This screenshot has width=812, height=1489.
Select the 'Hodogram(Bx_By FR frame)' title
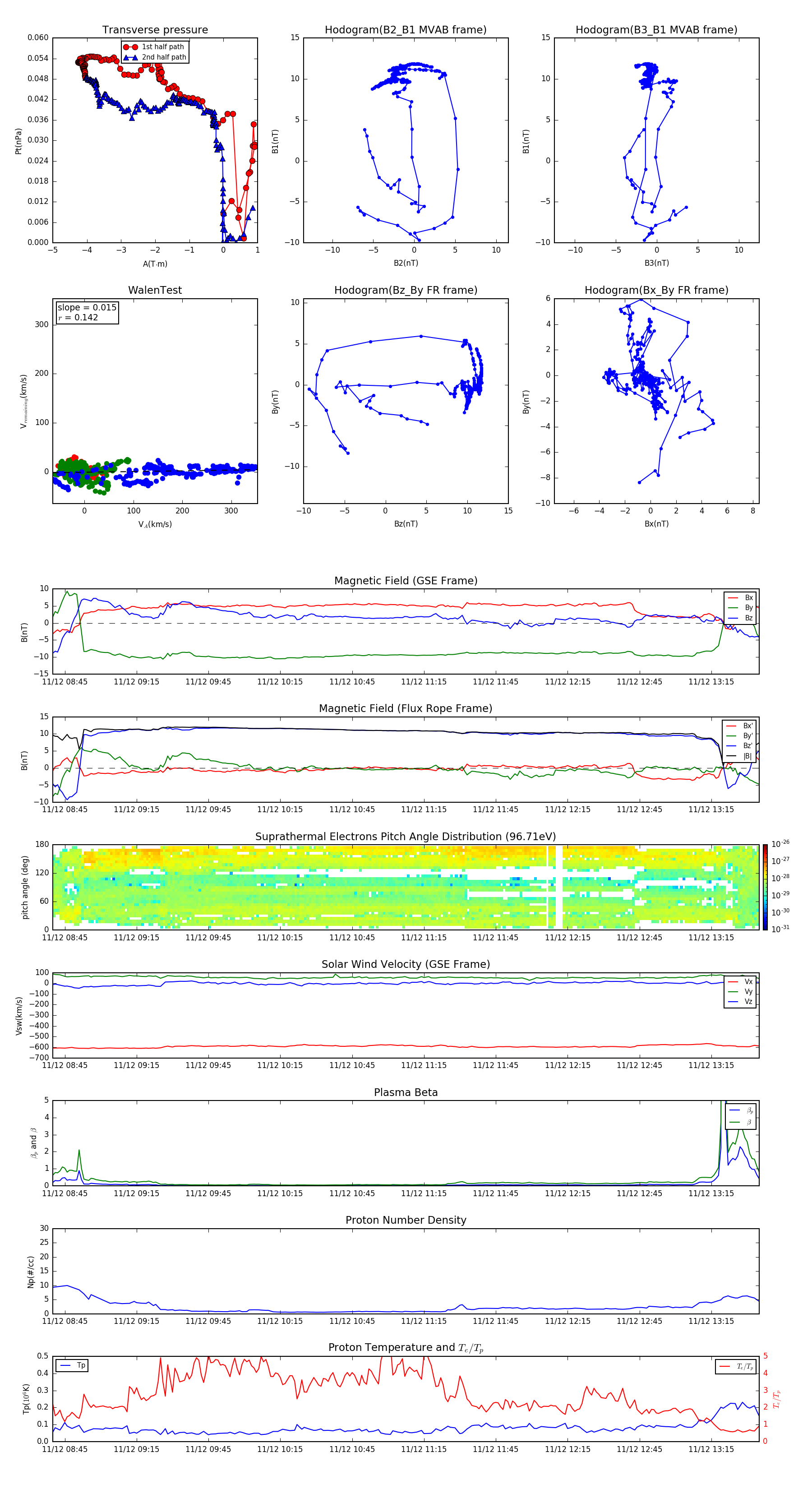656,290
